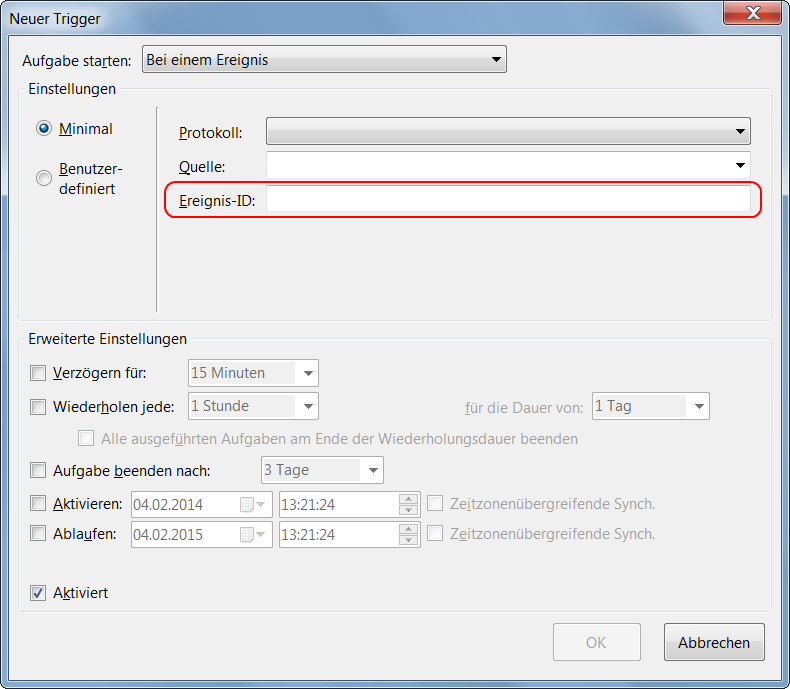Click into the Ereignis-ID text field
Viewport: 790px width, 689px height.
click(x=507, y=201)
